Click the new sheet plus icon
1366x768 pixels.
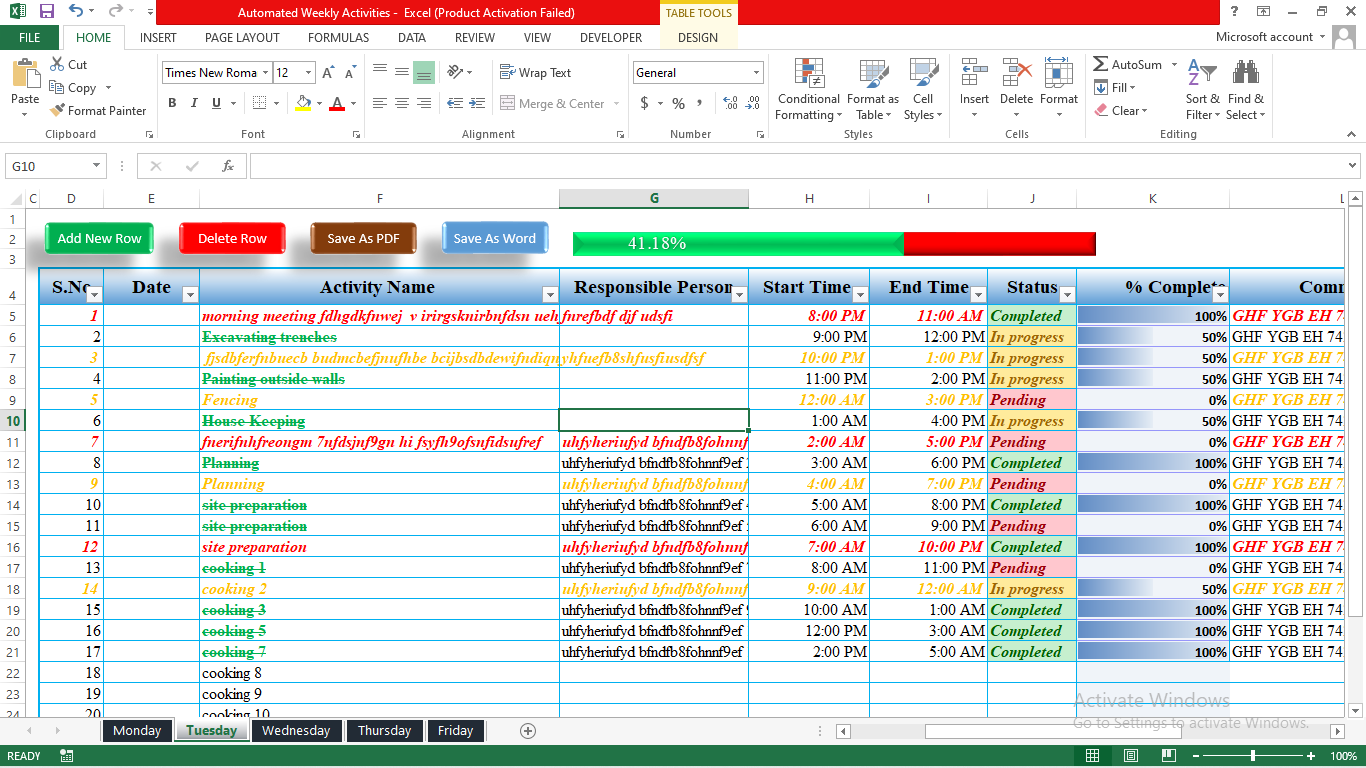click(528, 731)
